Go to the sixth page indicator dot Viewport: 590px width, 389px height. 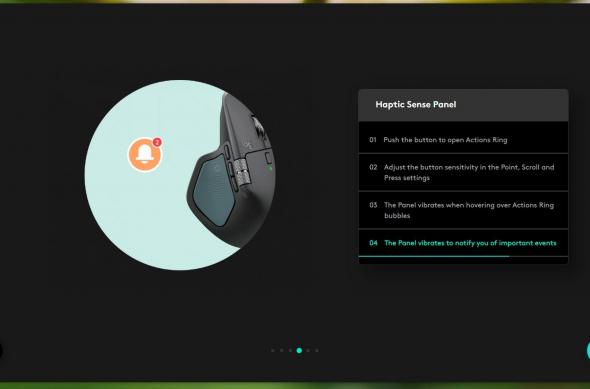[317, 350]
